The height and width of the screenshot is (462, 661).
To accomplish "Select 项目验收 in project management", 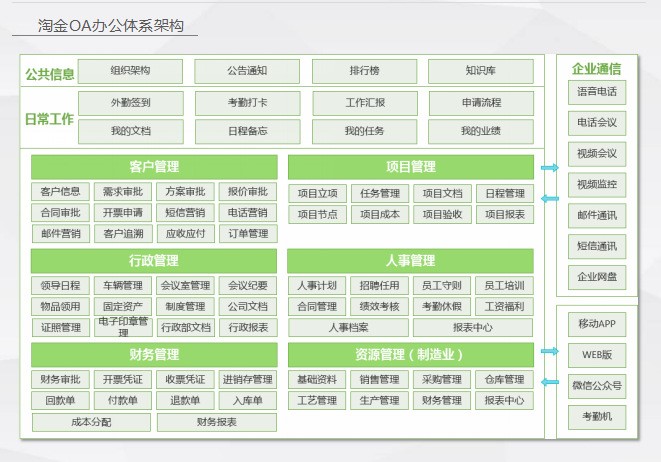I will pos(442,214).
